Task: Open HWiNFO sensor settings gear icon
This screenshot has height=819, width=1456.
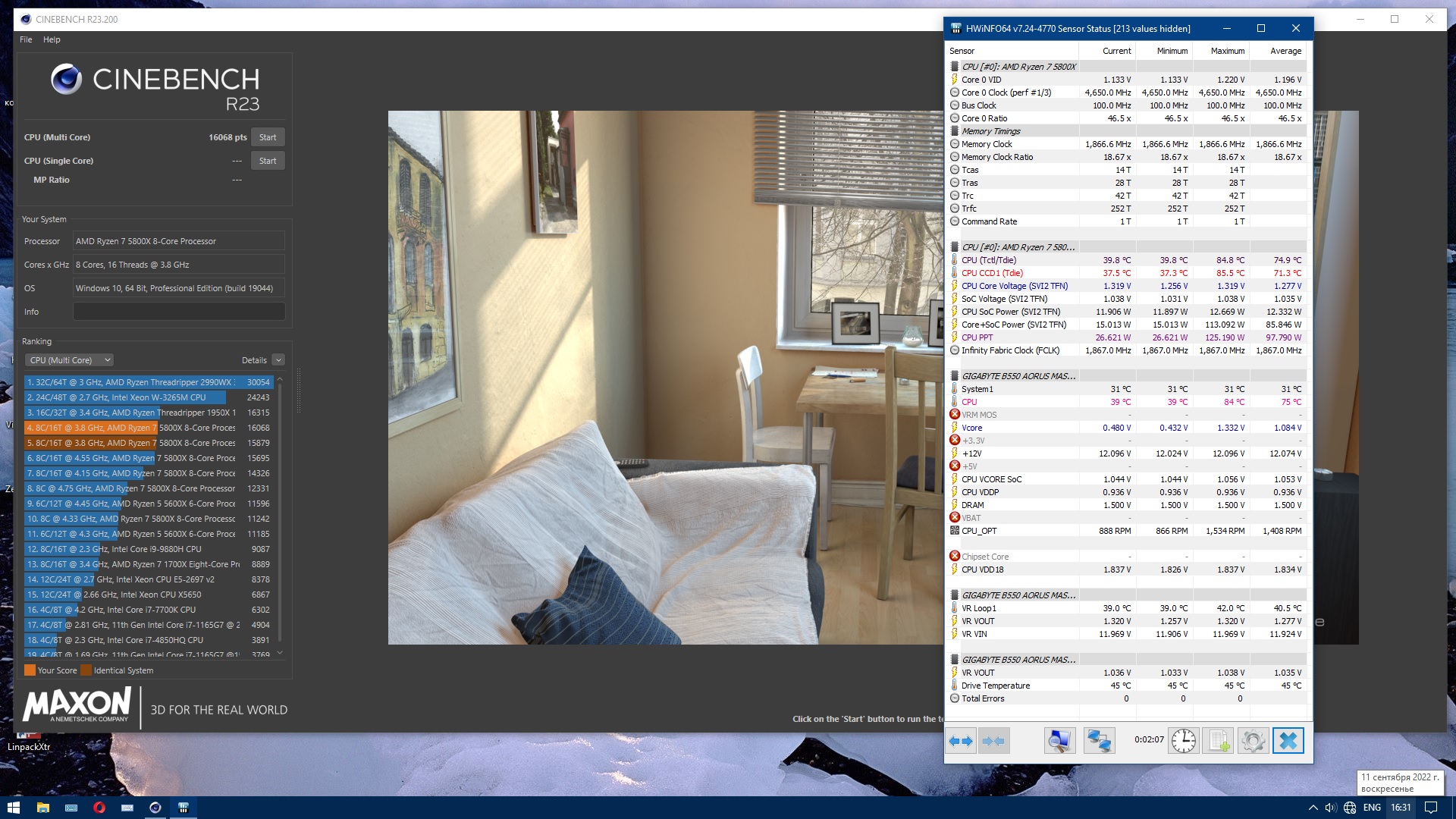Action: click(1253, 741)
